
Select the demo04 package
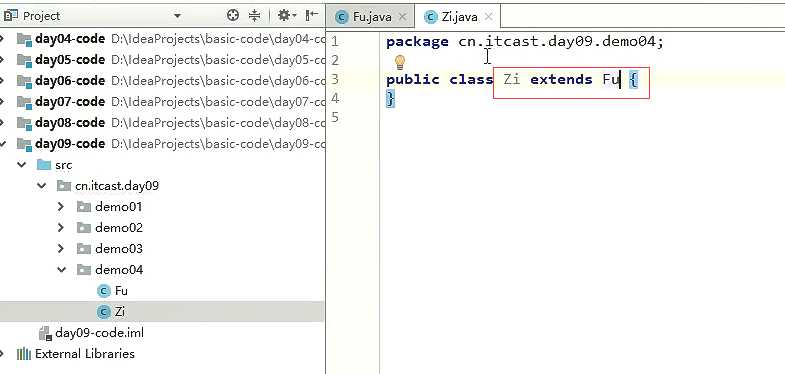pyautogui.click(x=119, y=270)
